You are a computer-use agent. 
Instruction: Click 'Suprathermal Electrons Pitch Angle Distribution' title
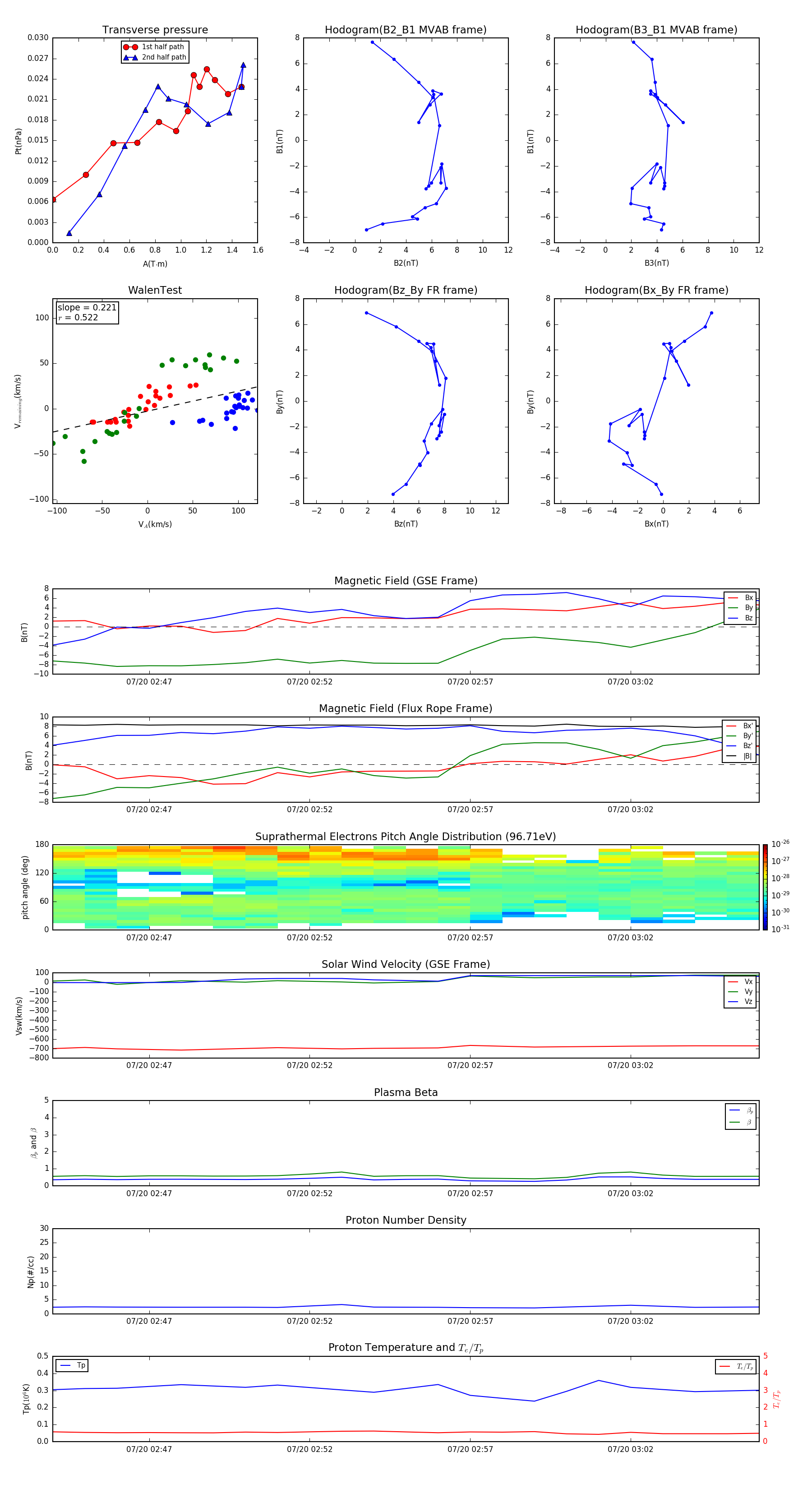tap(406, 837)
